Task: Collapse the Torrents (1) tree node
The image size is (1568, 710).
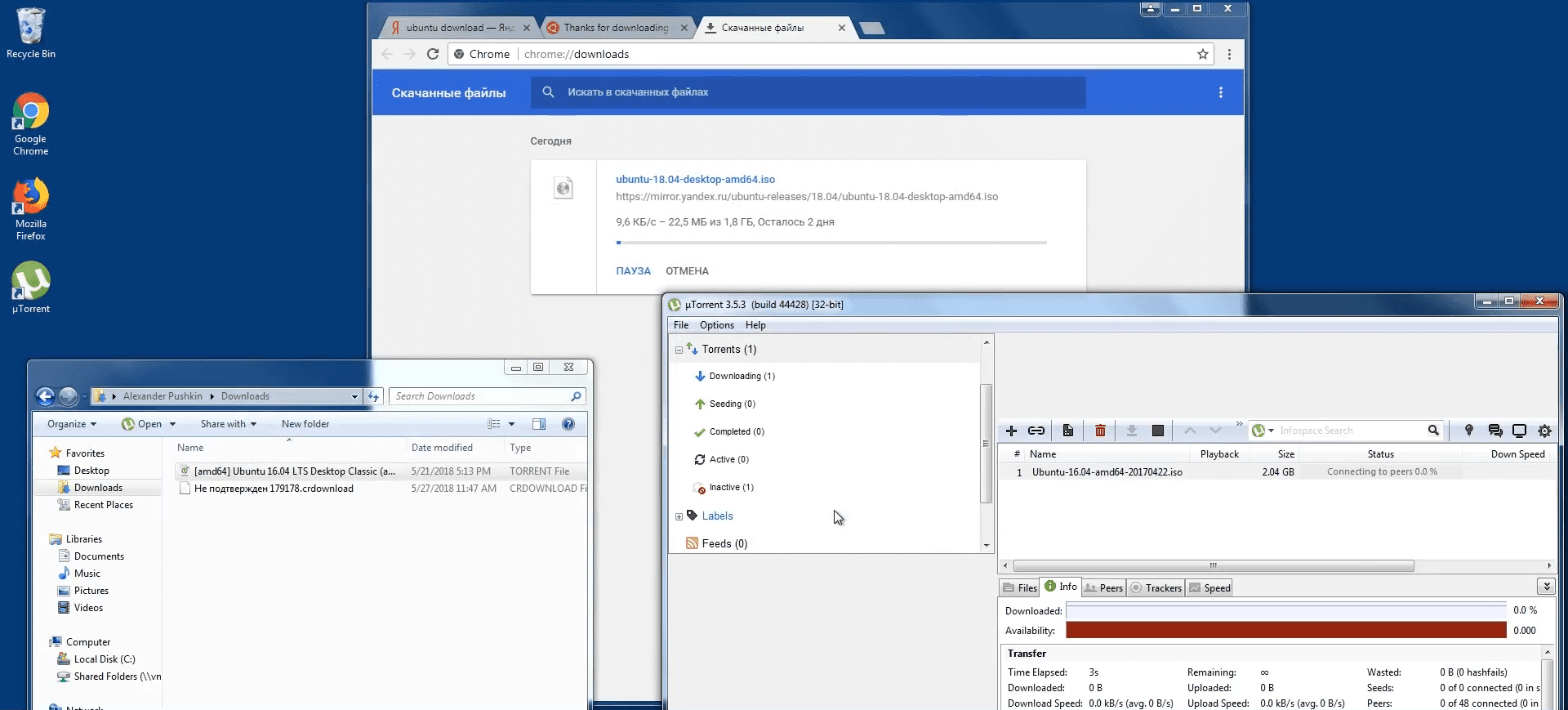Action: (x=679, y=350)
